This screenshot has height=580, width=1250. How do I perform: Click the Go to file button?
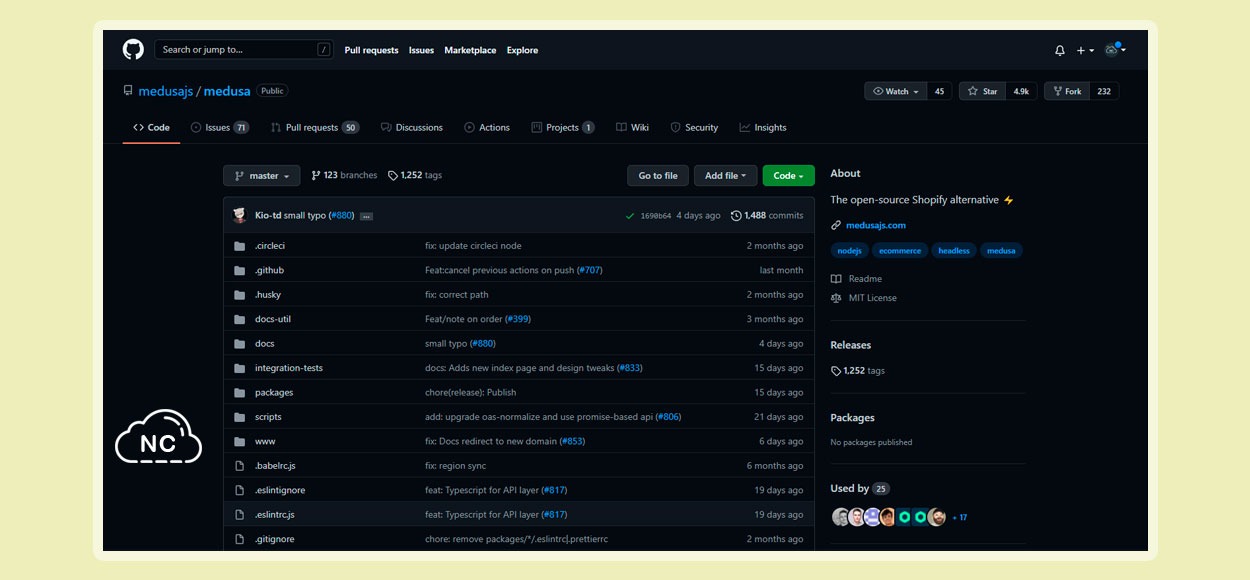click(658, 176)
